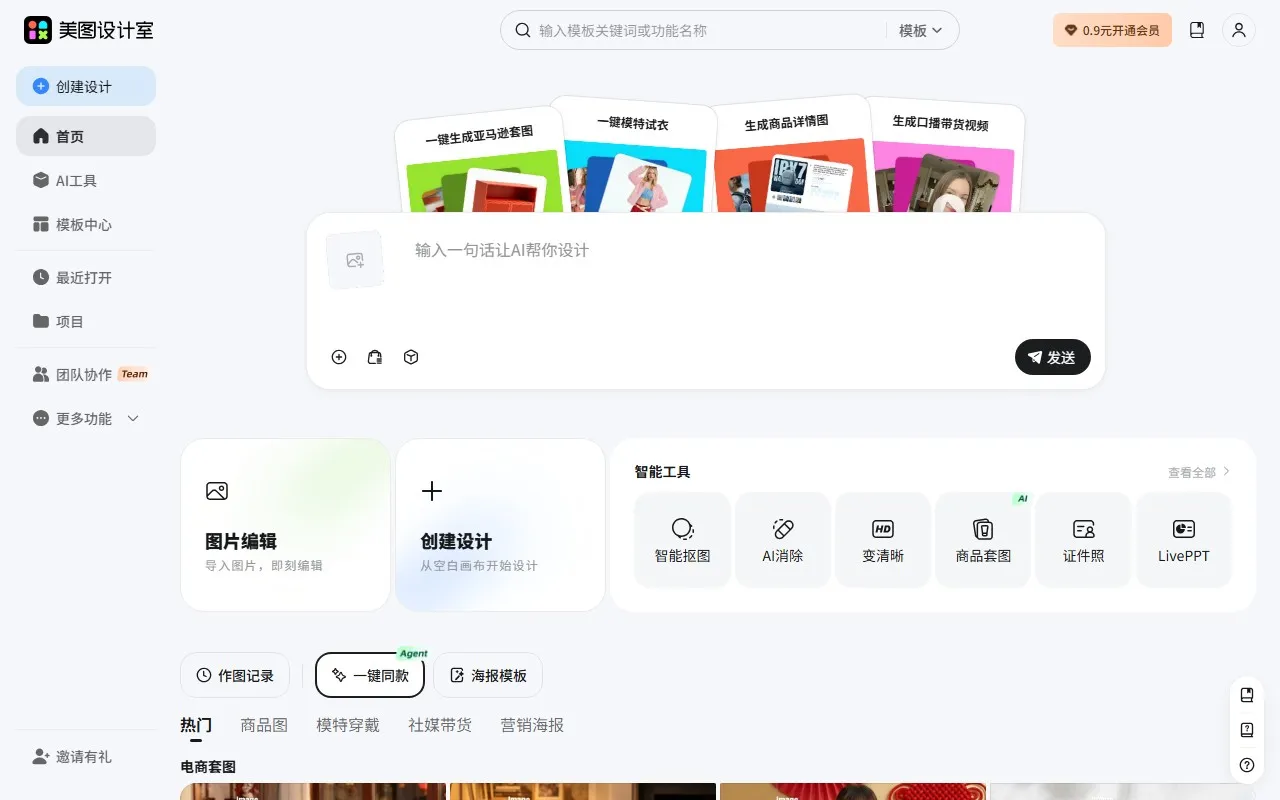Open the AI消除 eraser tool
The height and width of the screenshot is (800, 1280).
click(782, 538)
